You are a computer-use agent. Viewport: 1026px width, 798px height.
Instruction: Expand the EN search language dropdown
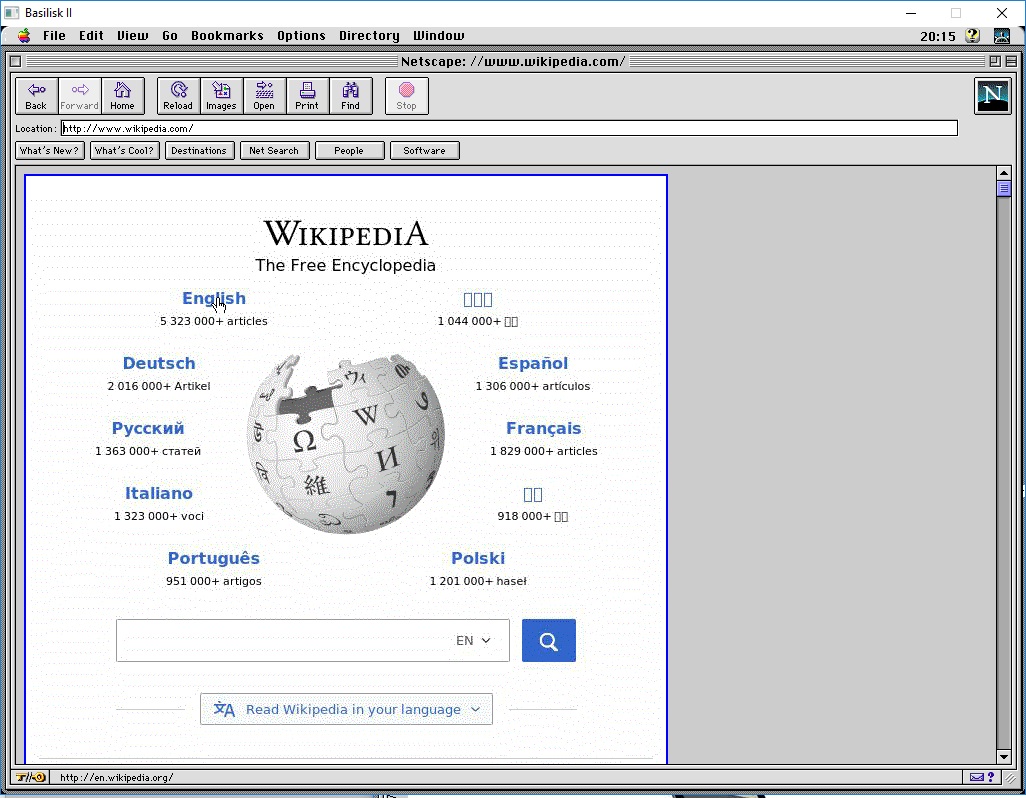473,640
